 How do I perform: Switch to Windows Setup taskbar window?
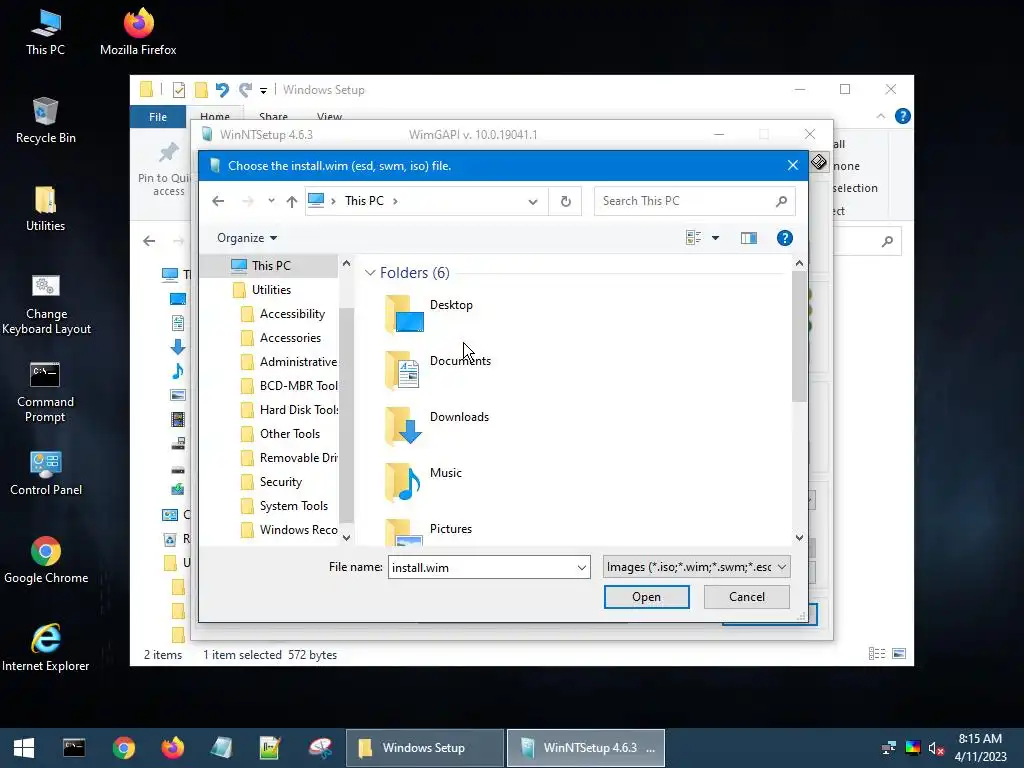(x=425, y=748)
